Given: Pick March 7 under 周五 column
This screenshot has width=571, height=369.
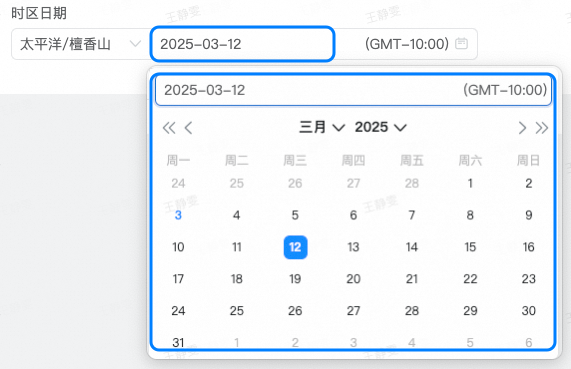Looking at the screenshot, I should pos(412,215).
